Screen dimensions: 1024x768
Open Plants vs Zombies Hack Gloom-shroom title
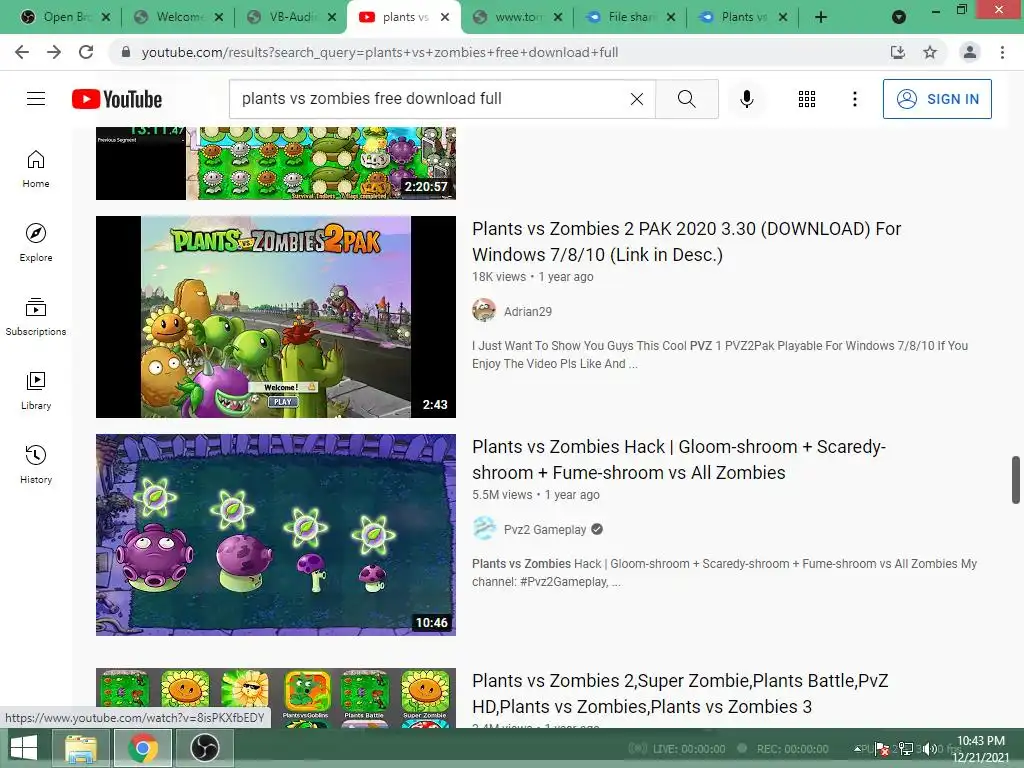tap(679, 460)
